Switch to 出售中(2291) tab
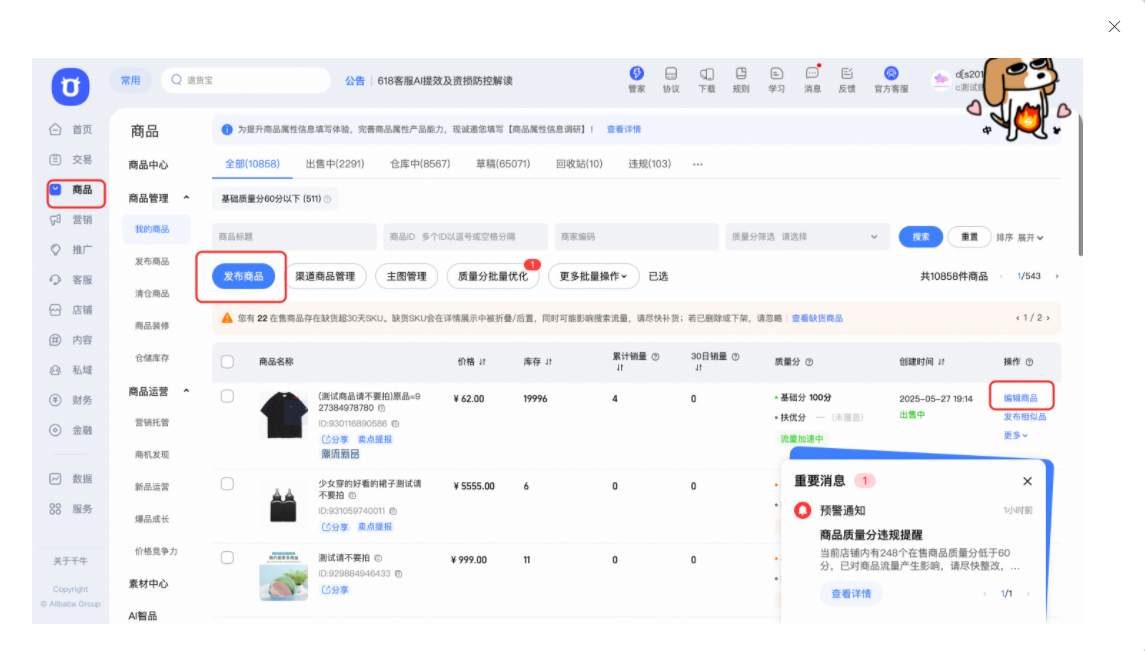Screen dimensions: 1145x651 [x=334, y=164]
